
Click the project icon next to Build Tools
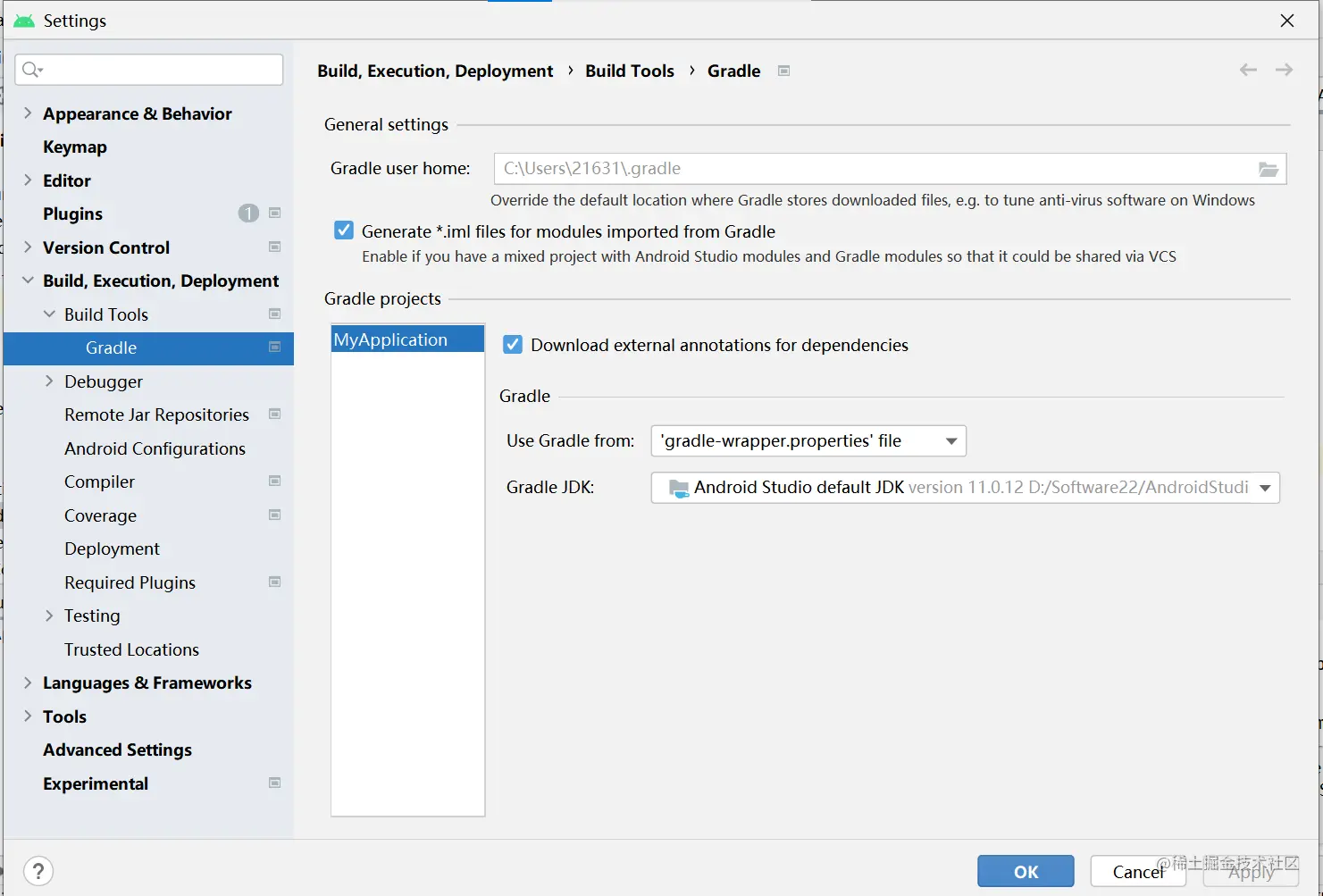point(275,314)
